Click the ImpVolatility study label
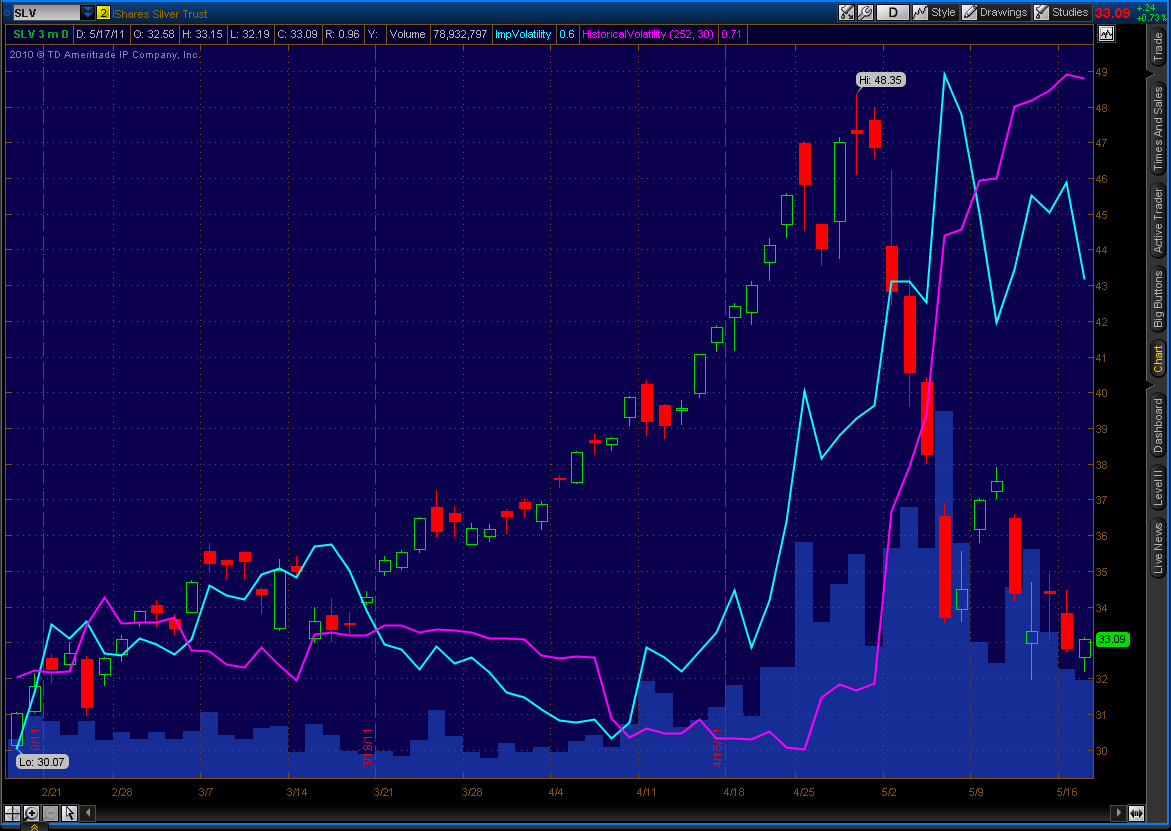 coord(523,34)
